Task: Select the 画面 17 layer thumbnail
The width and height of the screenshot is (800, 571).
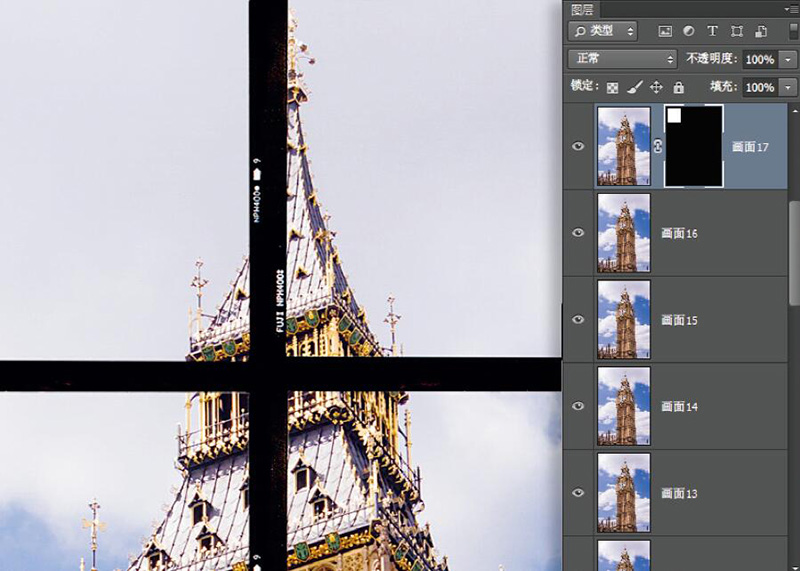Action: point(623,146)
